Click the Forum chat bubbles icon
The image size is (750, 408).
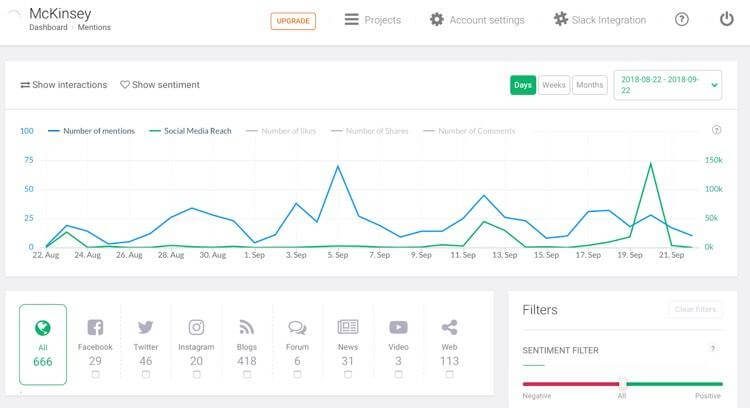point(297,328)
